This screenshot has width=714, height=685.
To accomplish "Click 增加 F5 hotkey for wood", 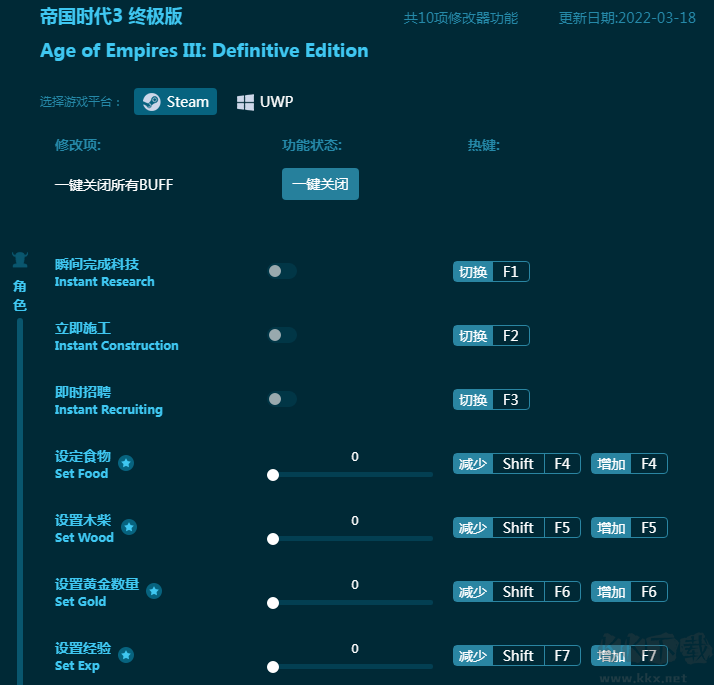I will point(629,528).
